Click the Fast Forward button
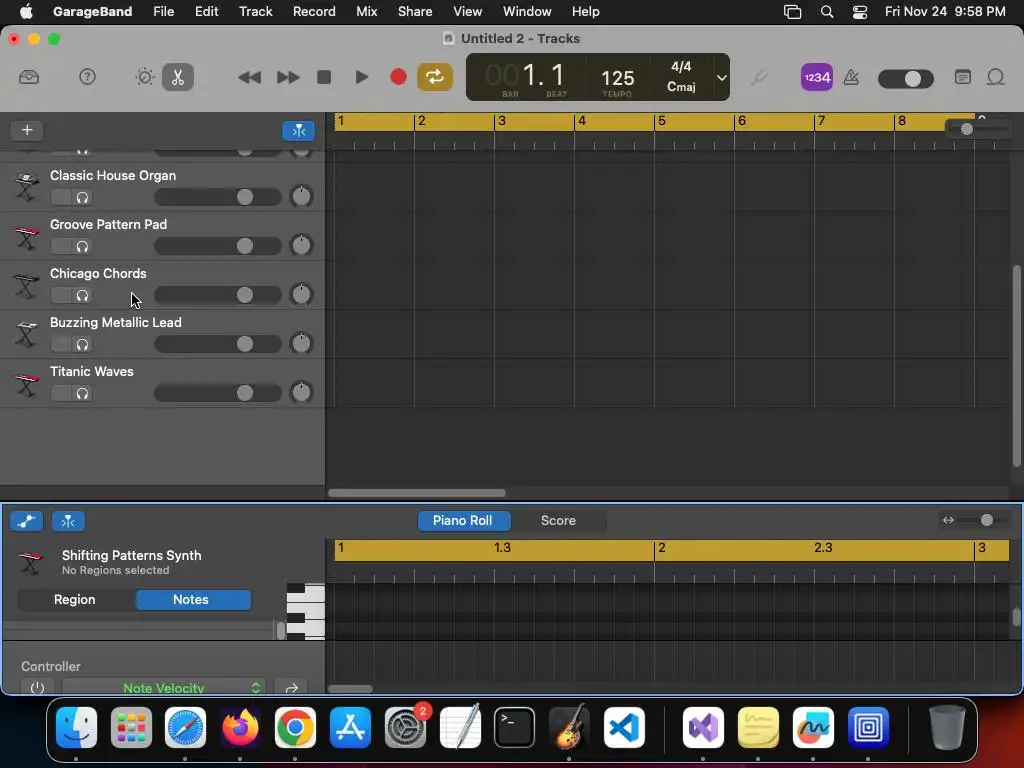The image size is (1024, 768). (x=287, y=78)
